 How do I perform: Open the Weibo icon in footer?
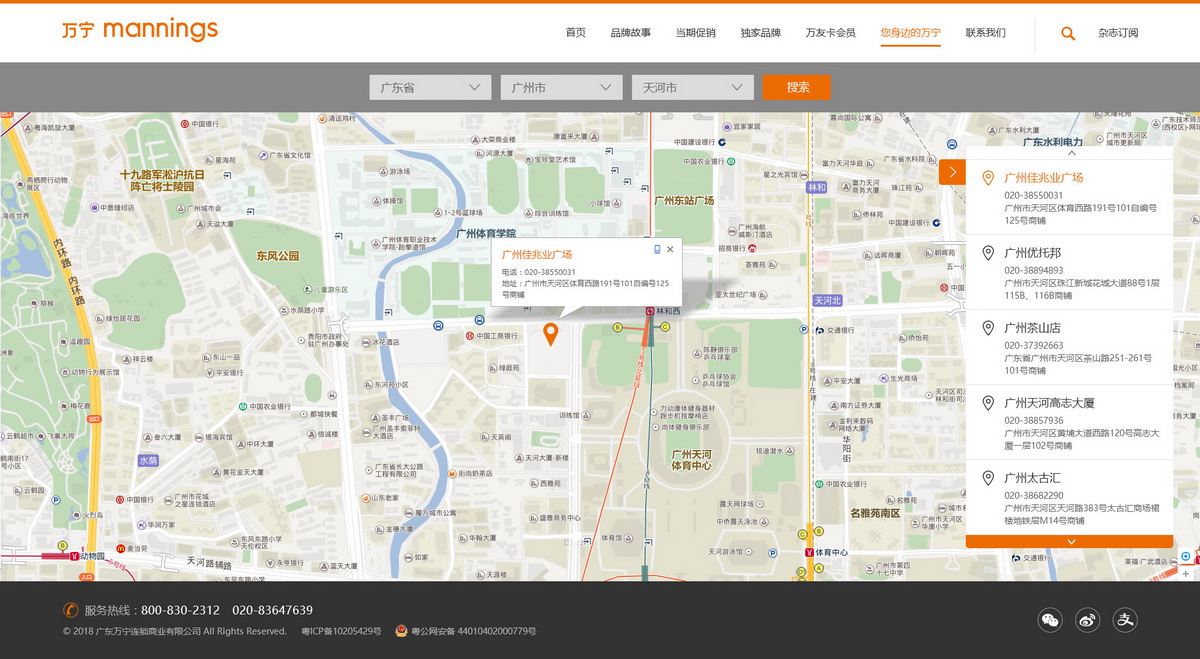click(x=1088, y=620)
